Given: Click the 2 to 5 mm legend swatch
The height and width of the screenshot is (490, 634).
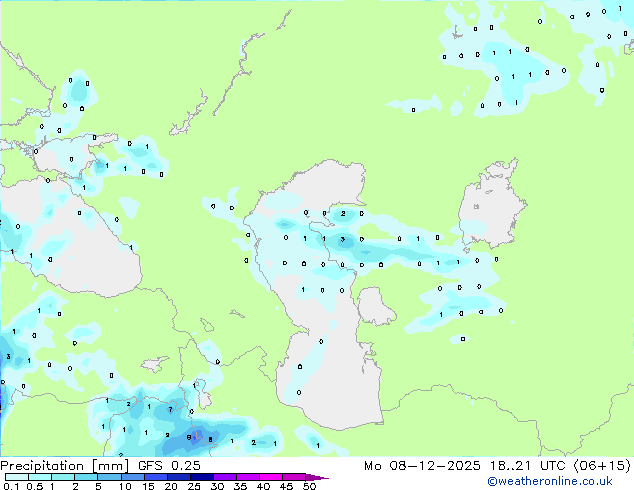Looking at the screenshot, I should (x=86, y=477).
